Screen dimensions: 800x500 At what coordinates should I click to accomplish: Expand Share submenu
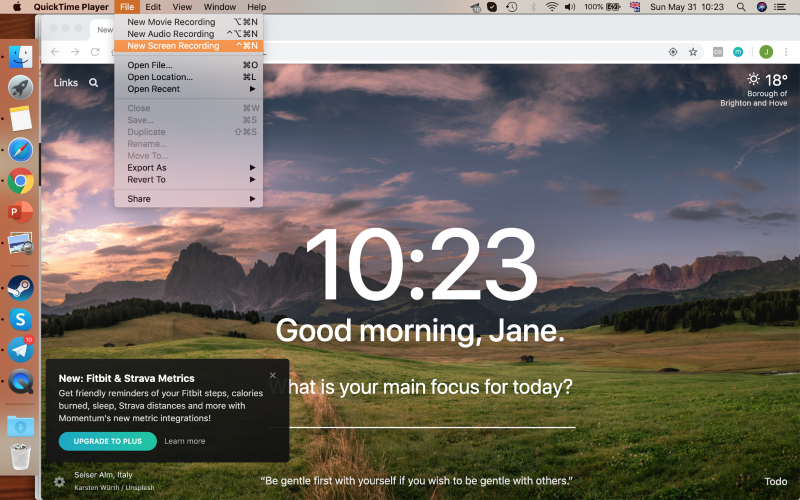[188, 199]
